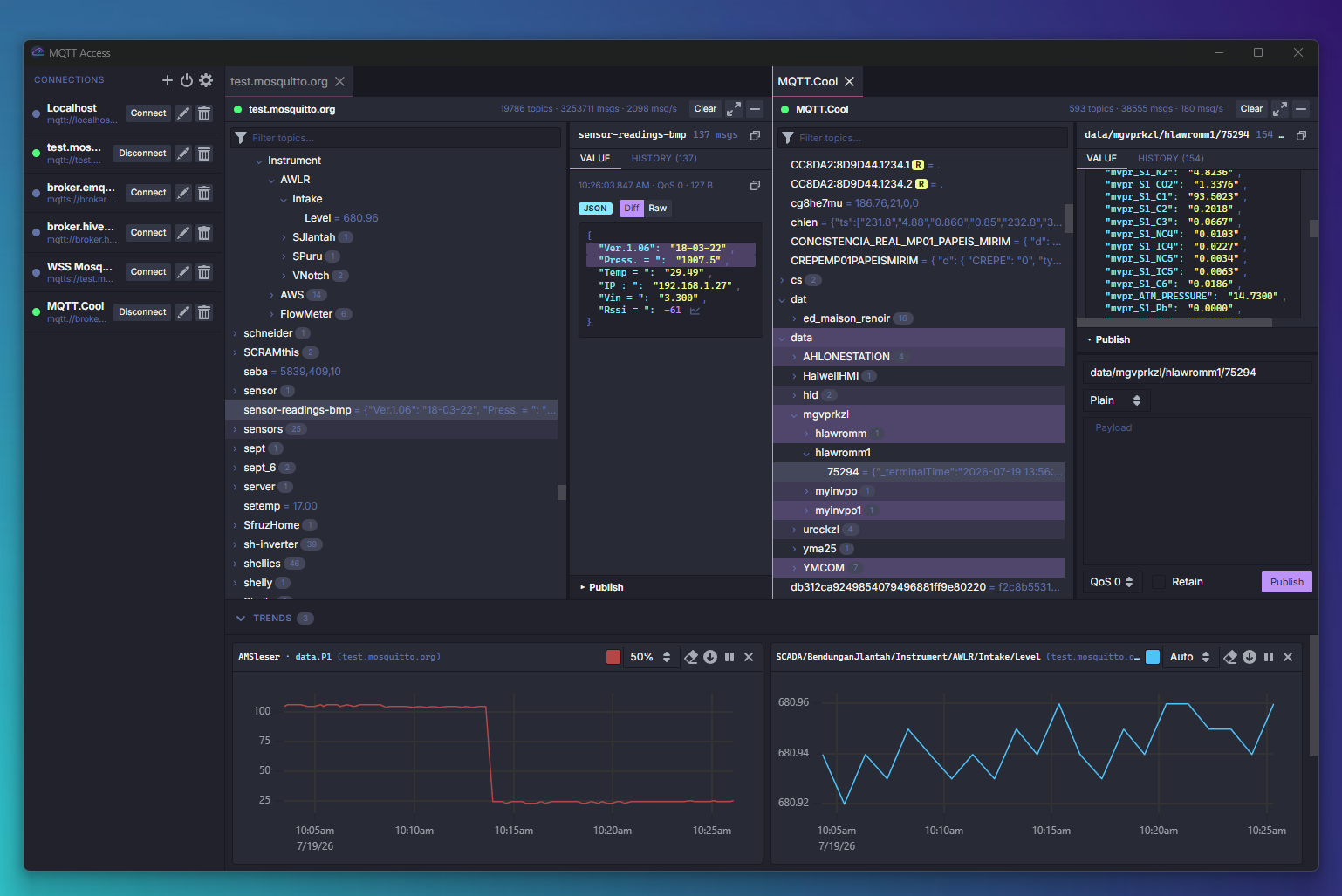Change the red color swatch of AMSleser trend
The height and width of the screenshot is (896, 1342).
613,657
